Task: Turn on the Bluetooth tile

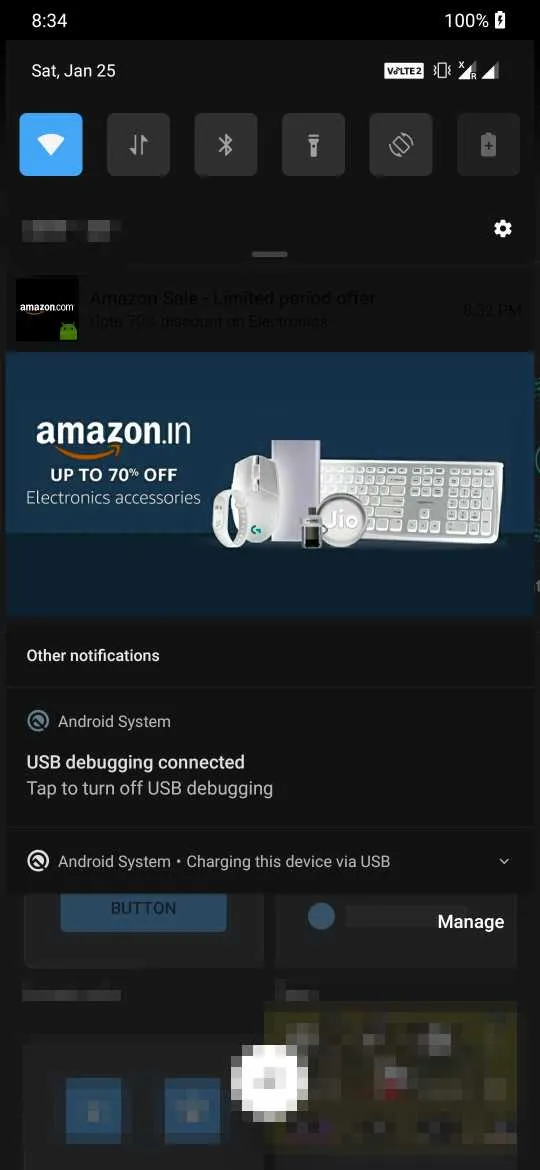Action: coord(226,145)
